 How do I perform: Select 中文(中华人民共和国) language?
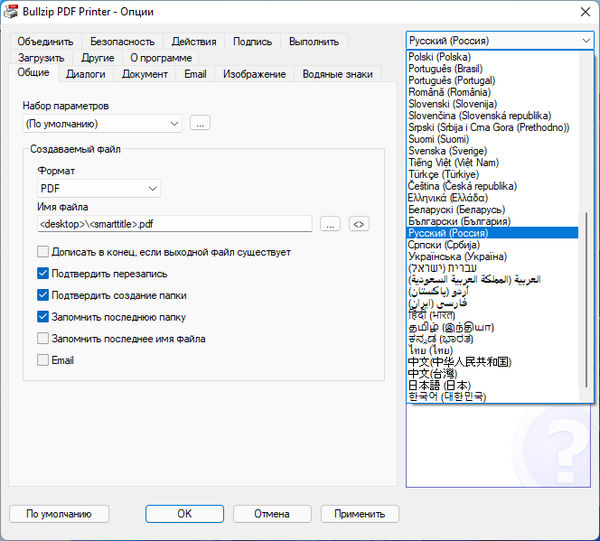[x=492, y=362]
